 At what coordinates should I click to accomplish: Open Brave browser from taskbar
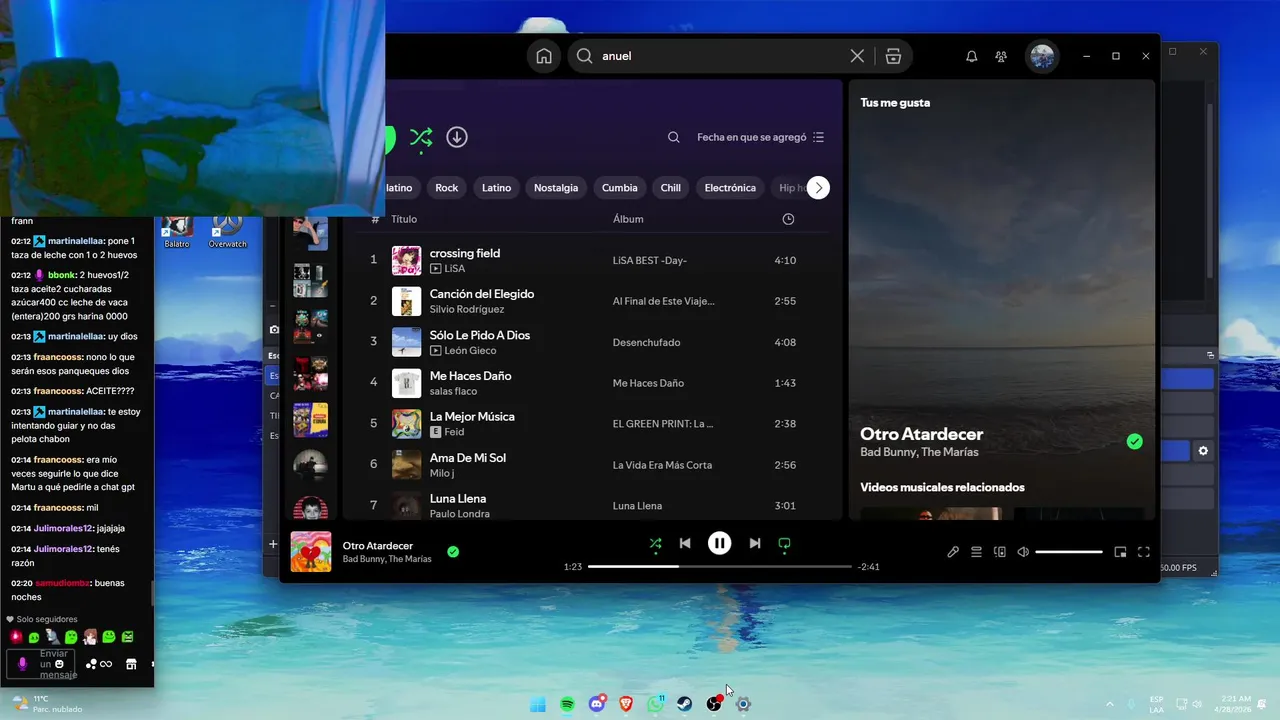626,704
